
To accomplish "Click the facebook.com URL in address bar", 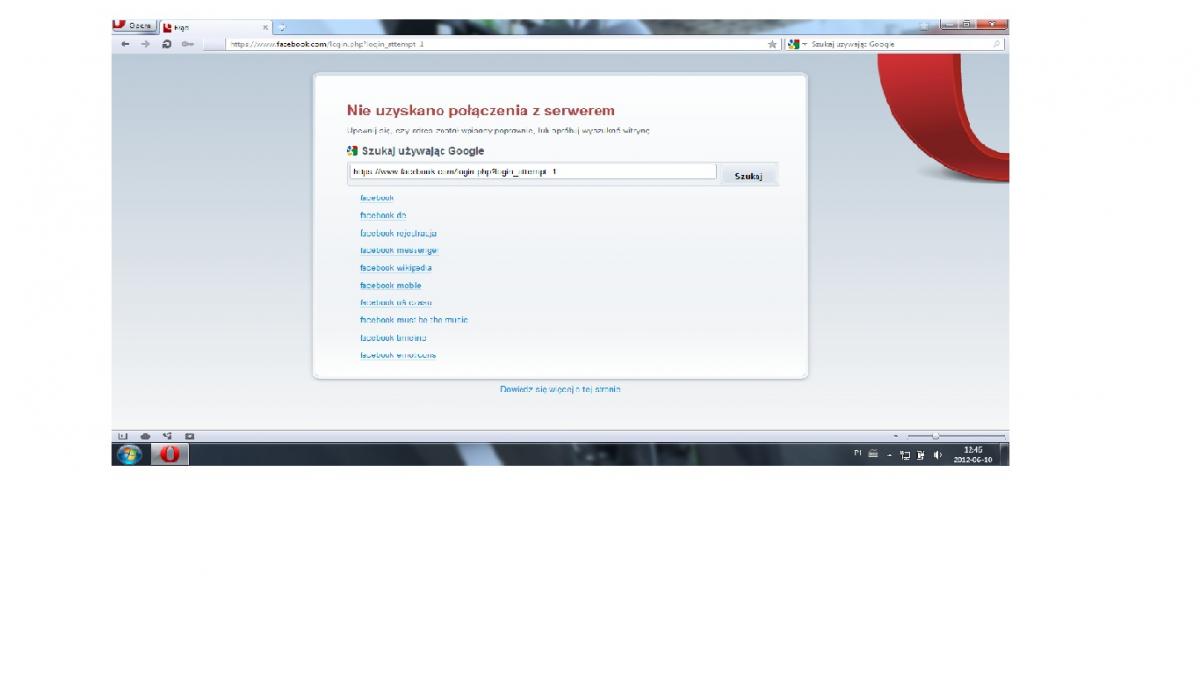I will [327, 44].
